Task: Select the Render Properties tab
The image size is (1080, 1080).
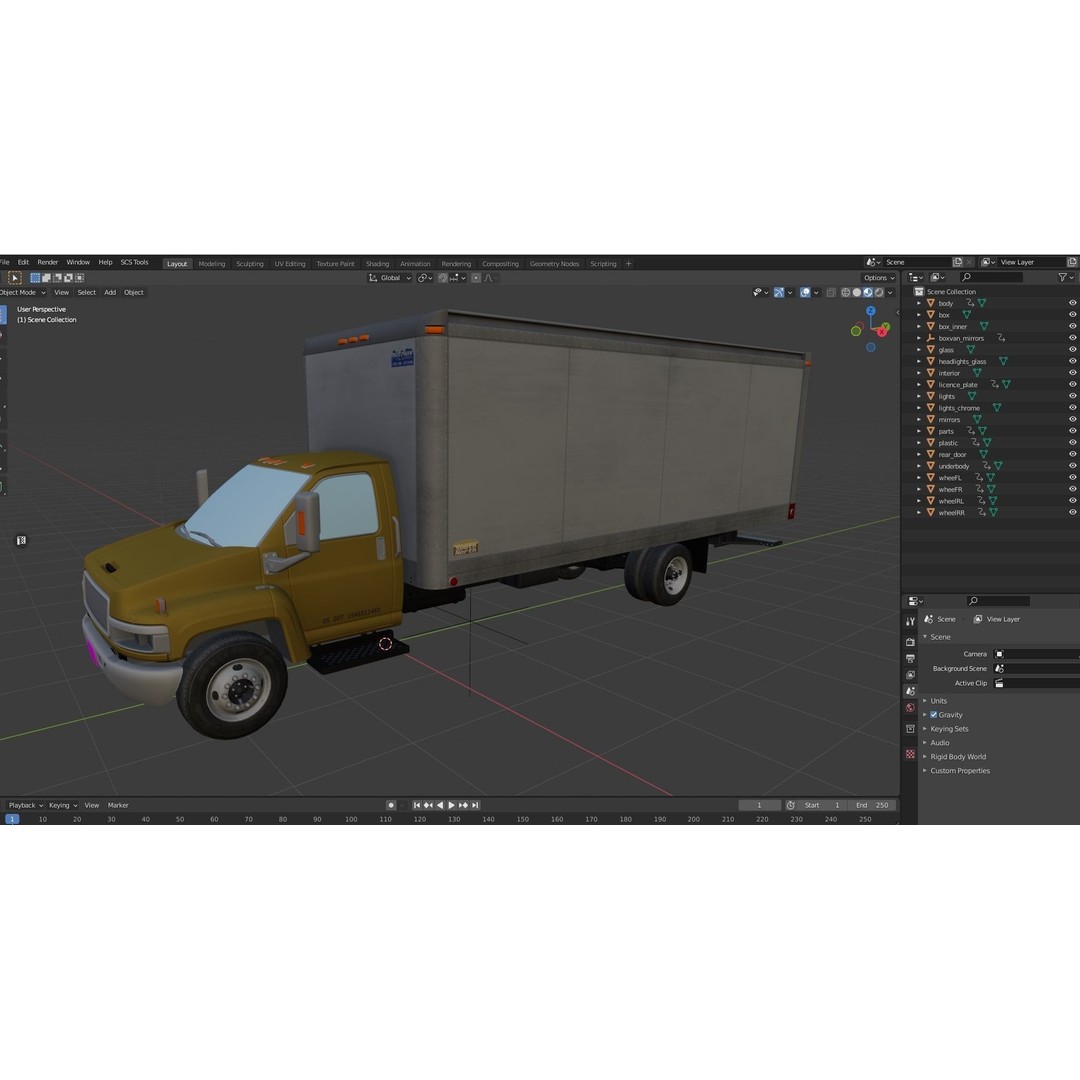Action: click(910, 642)
